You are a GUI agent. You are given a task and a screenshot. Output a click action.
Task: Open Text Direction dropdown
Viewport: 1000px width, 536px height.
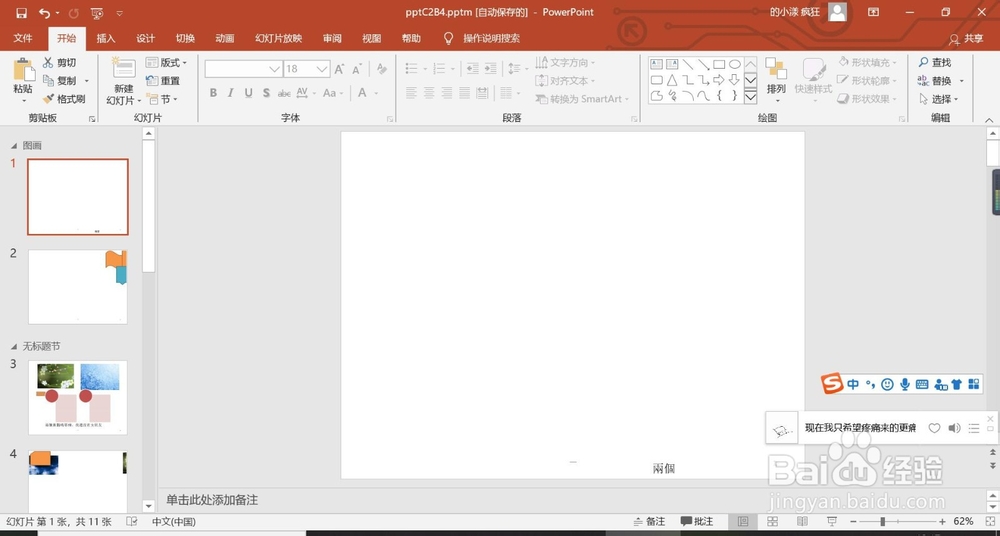(x=565, y=63)
